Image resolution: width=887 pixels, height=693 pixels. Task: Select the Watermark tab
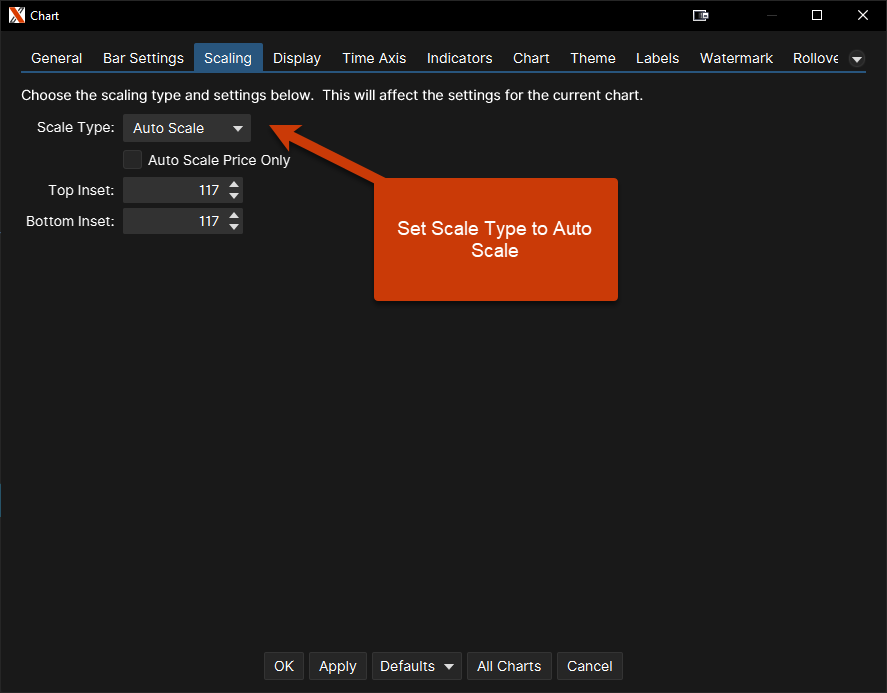pyautogui.click(x=736, y=58)
